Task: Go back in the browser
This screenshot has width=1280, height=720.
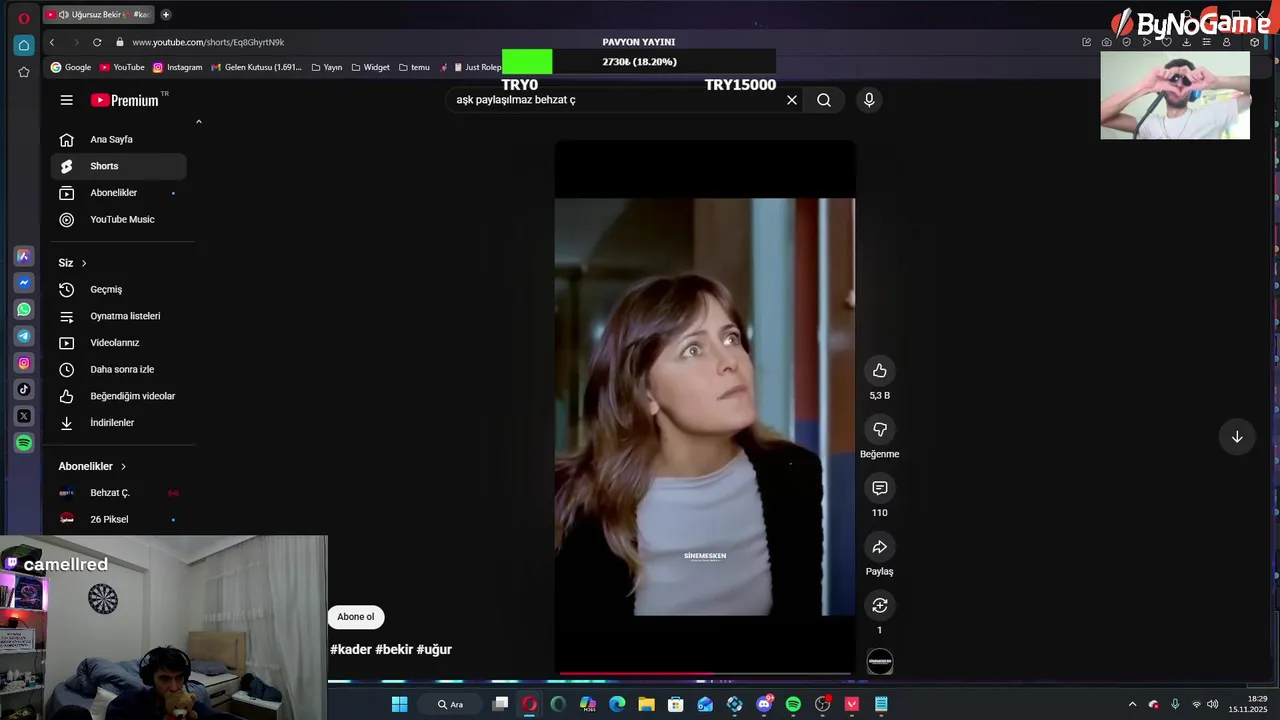Action: point(52,42)
